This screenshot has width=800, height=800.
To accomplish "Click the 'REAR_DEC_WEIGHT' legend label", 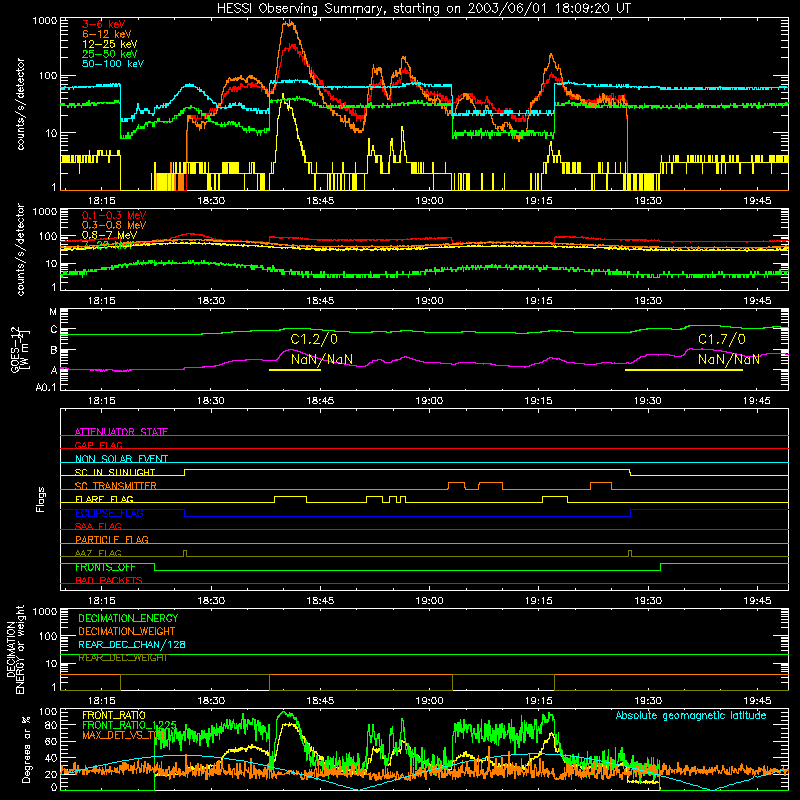I will 123,658.
